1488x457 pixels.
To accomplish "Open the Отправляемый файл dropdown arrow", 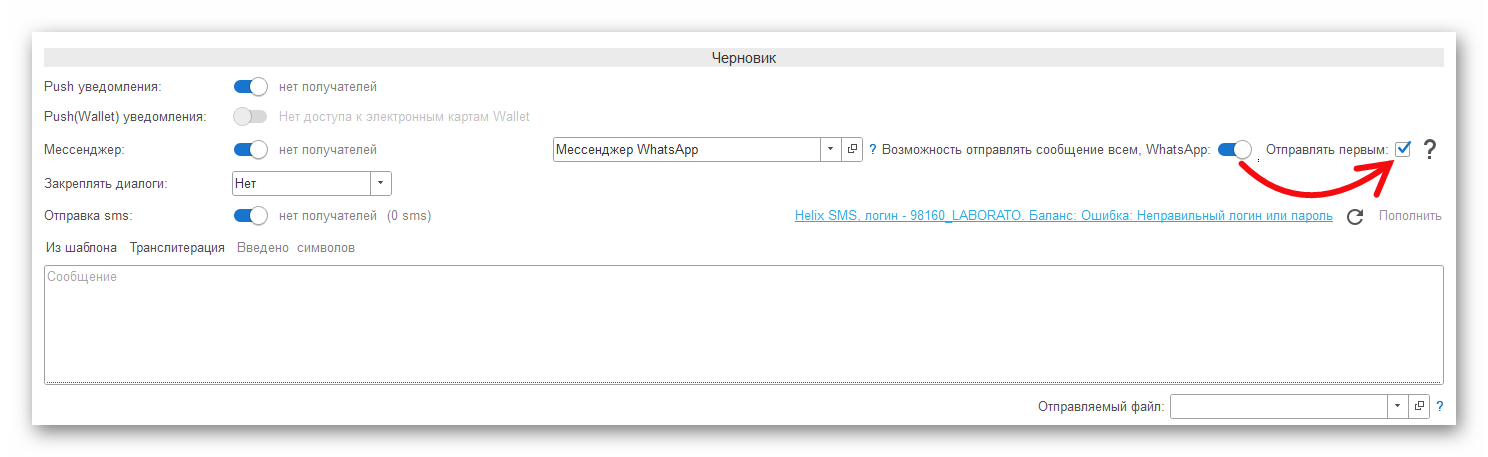I will [x=1397, y=406].
